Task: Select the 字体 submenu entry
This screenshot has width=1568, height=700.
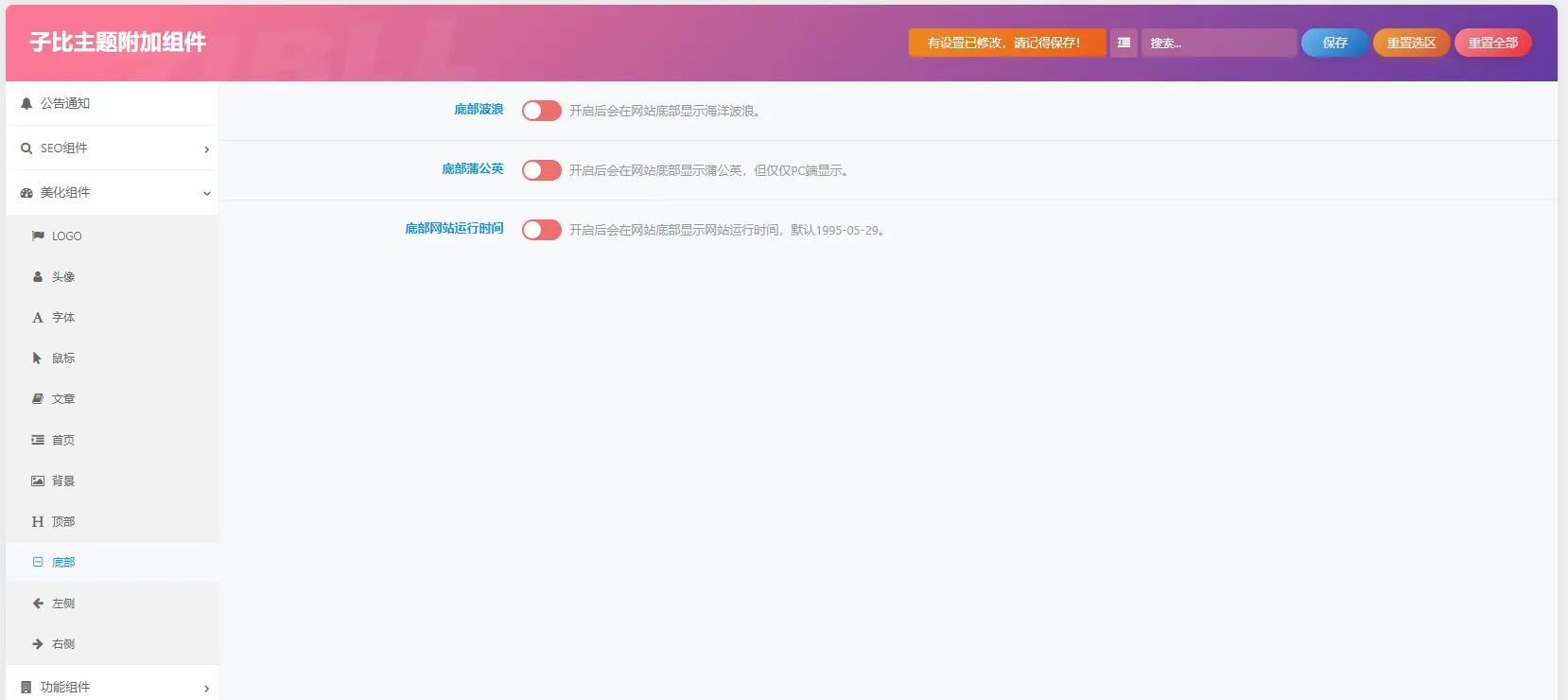Action: pyautogui.click(x=112, y=318)
